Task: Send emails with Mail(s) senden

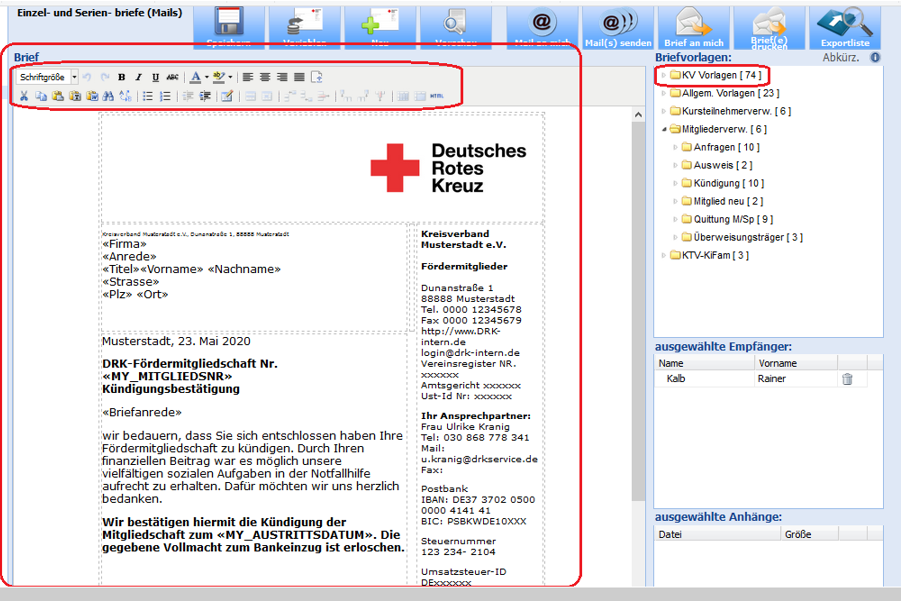Action: point(617,27)
